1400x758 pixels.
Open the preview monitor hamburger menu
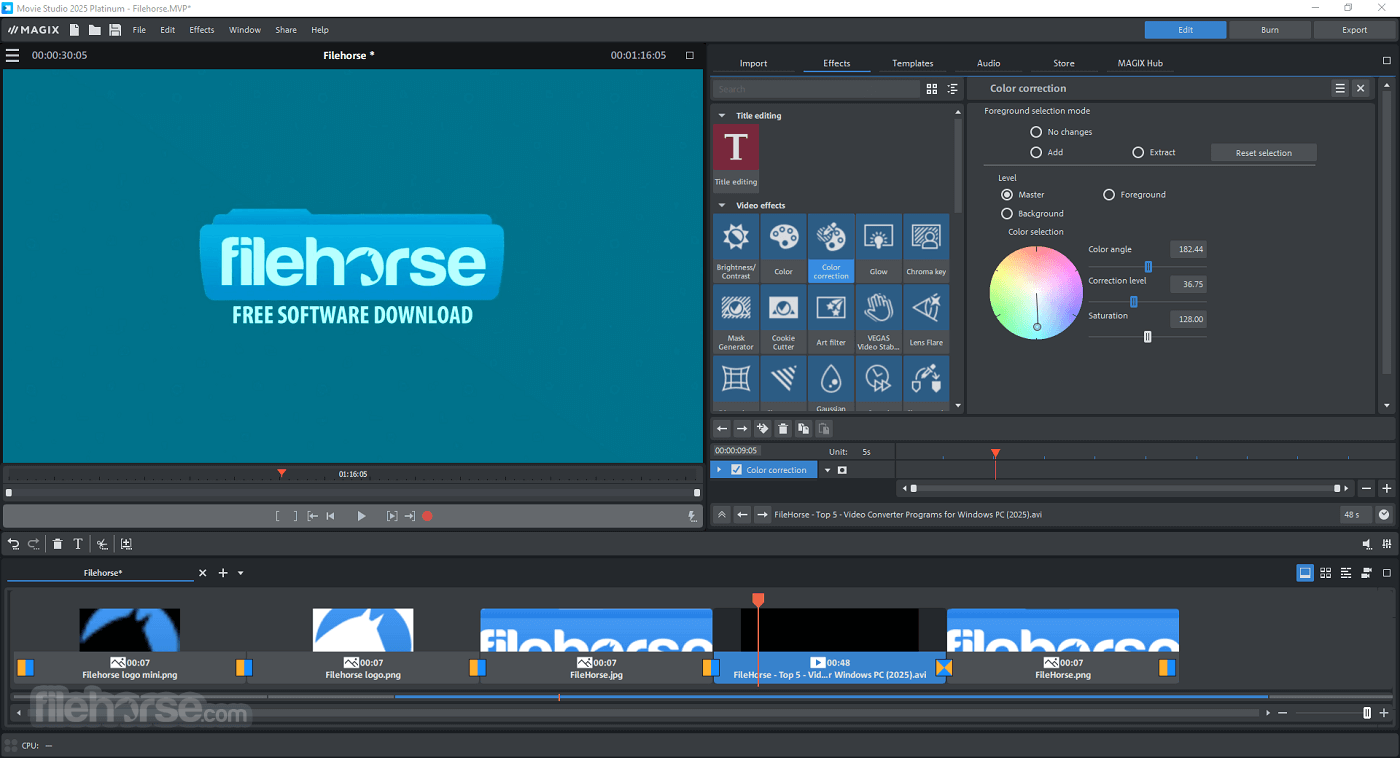click(x=13, y=55)
